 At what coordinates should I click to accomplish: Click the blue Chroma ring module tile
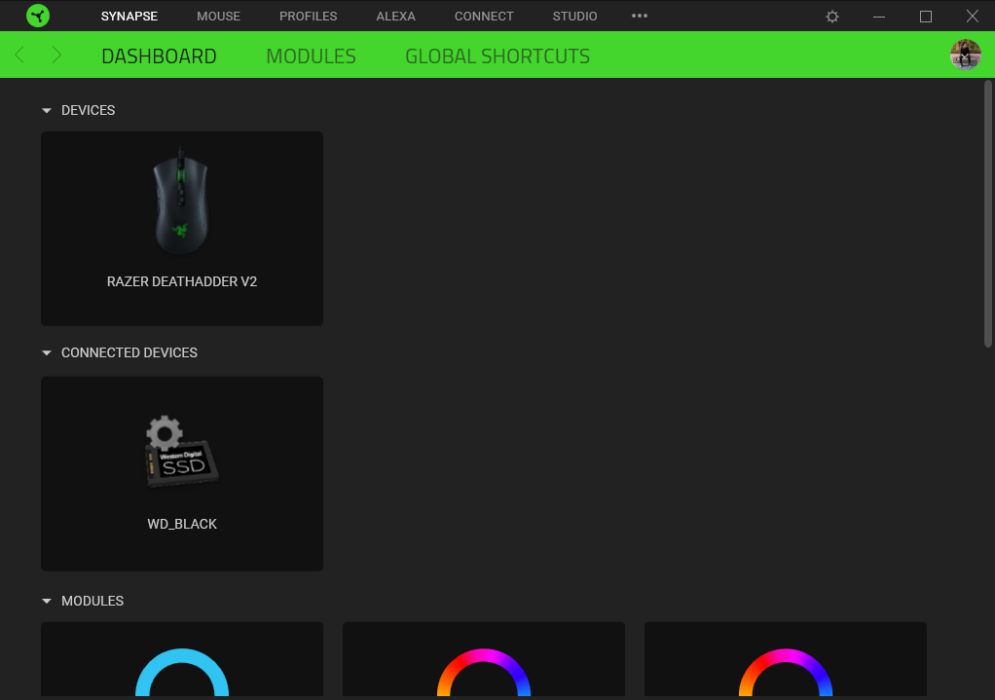tap(181, 660)
